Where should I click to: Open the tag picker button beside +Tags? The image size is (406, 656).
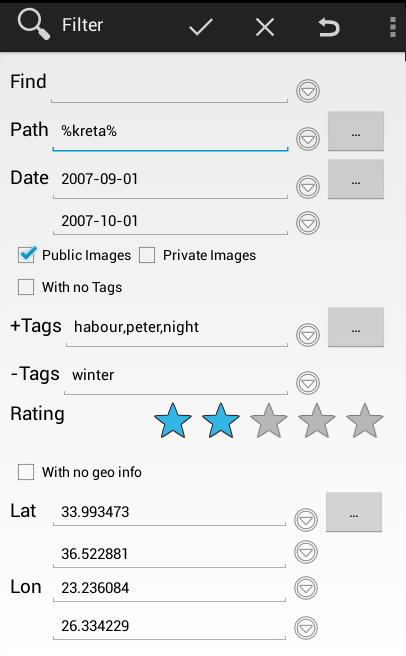point(356,327)
